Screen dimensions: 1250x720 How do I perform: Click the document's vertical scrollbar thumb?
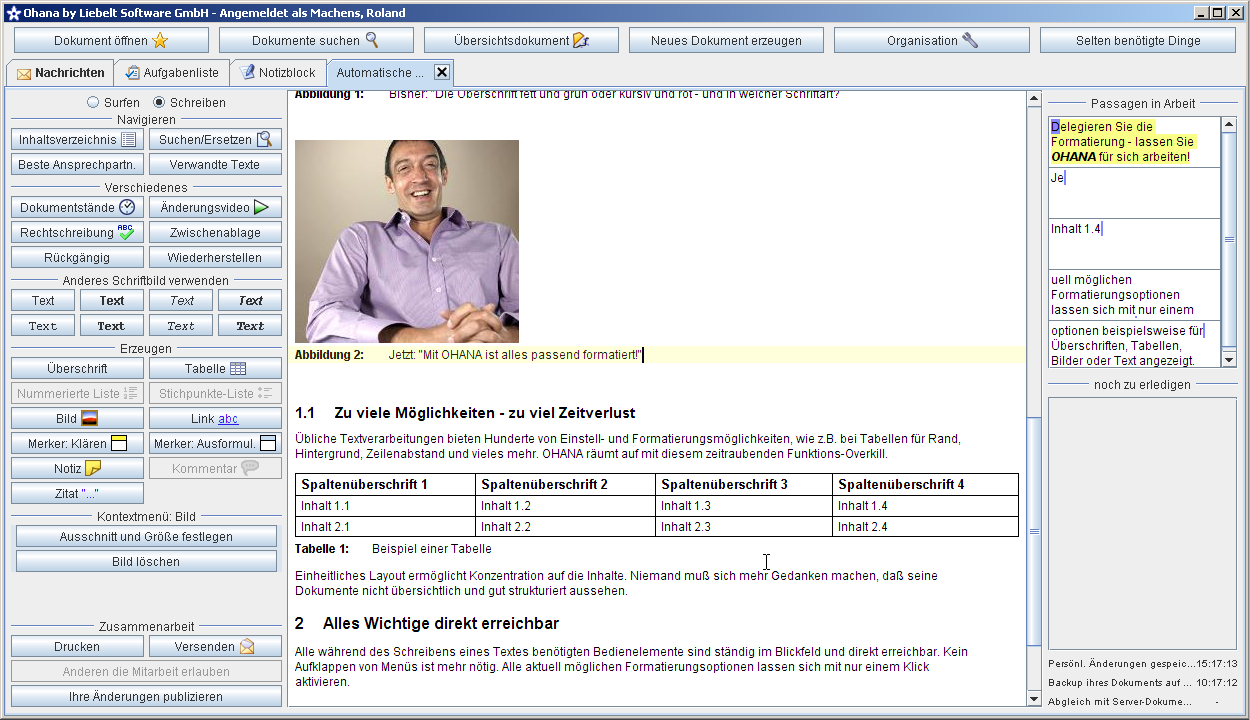click(x=1034, y=530)
